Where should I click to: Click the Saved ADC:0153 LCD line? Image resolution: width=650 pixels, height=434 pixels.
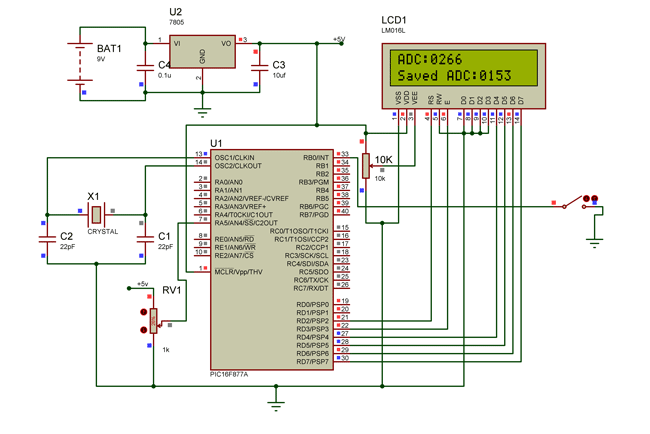pyautogui.click(x=454, y=76)
